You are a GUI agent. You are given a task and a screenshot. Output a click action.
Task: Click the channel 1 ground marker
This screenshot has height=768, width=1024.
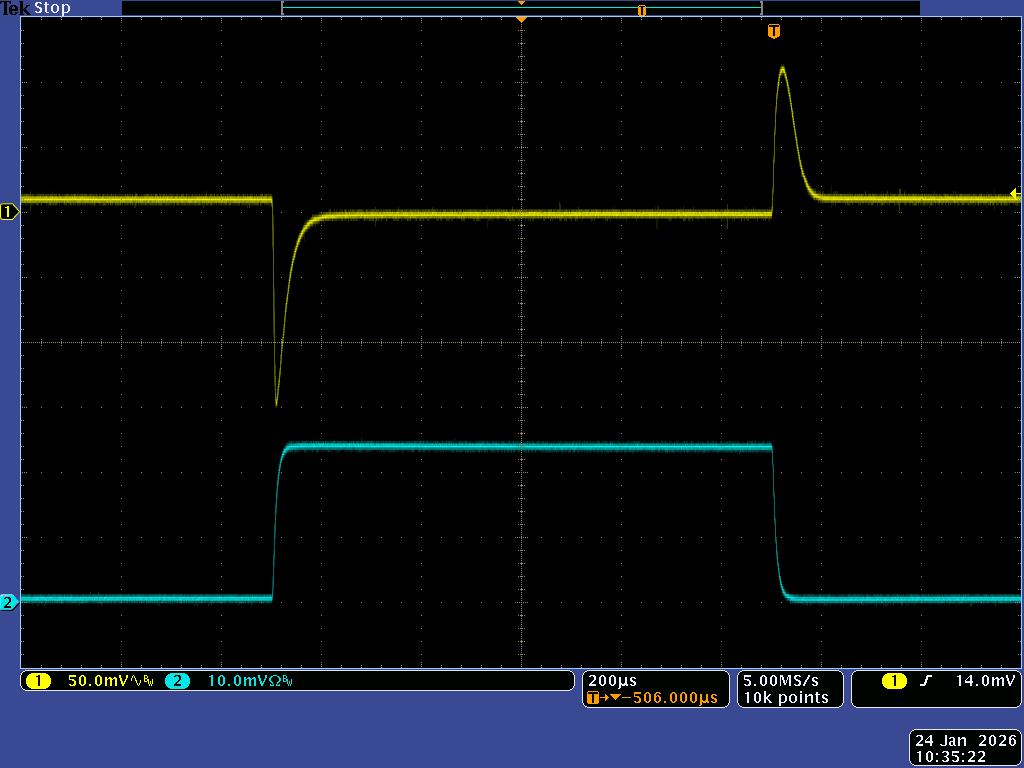(9, 212)
